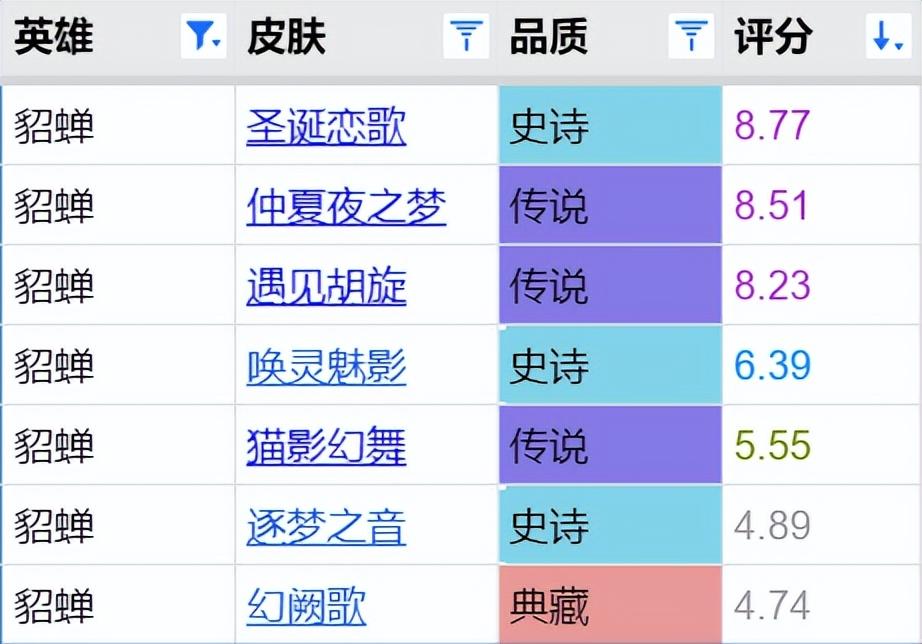Open the 幻阙歌 skin link
Image resolution: width=922 pixels, height=644 pixels.
point(306,606)
